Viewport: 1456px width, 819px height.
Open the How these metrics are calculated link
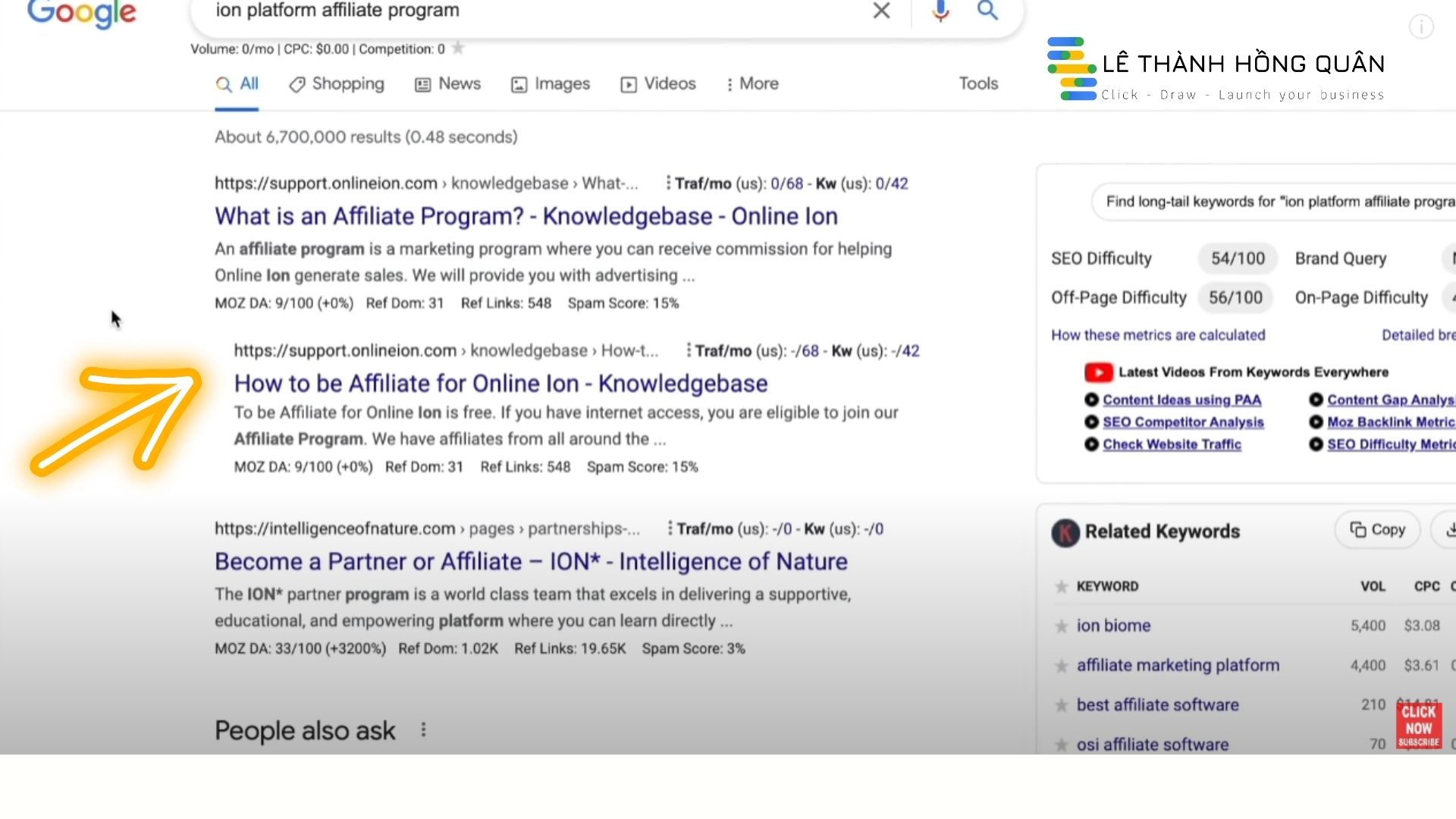[1158, 334]
